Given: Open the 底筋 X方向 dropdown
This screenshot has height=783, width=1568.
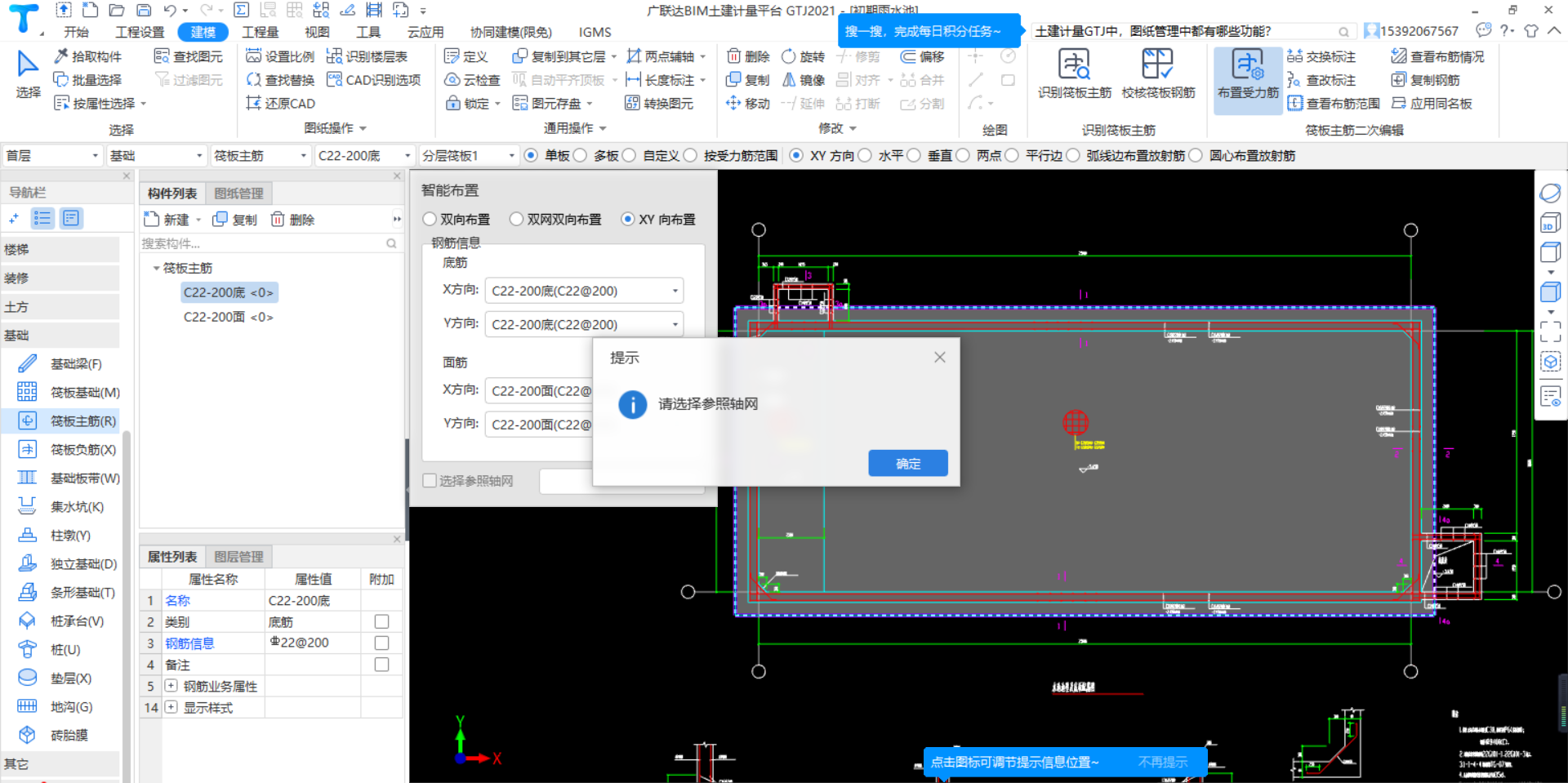Looking at the screenshot, I should tap(585, 291).
